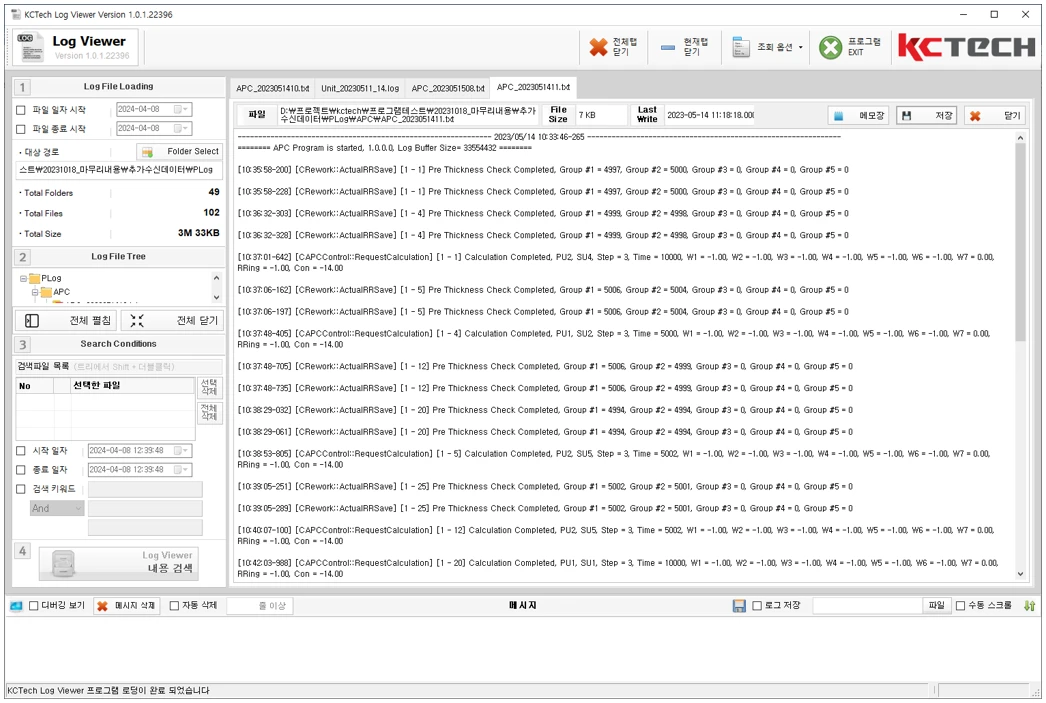Image resolution: width=1046 pixels, height=703 pixels.
Task: Open the And operator dropdown
Action: tap(57, 508)
